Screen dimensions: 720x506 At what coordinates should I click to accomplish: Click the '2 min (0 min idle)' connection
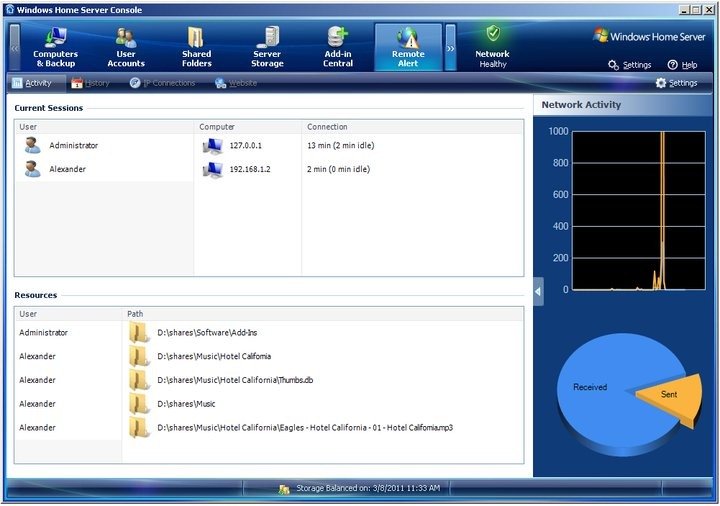(338, 169)
